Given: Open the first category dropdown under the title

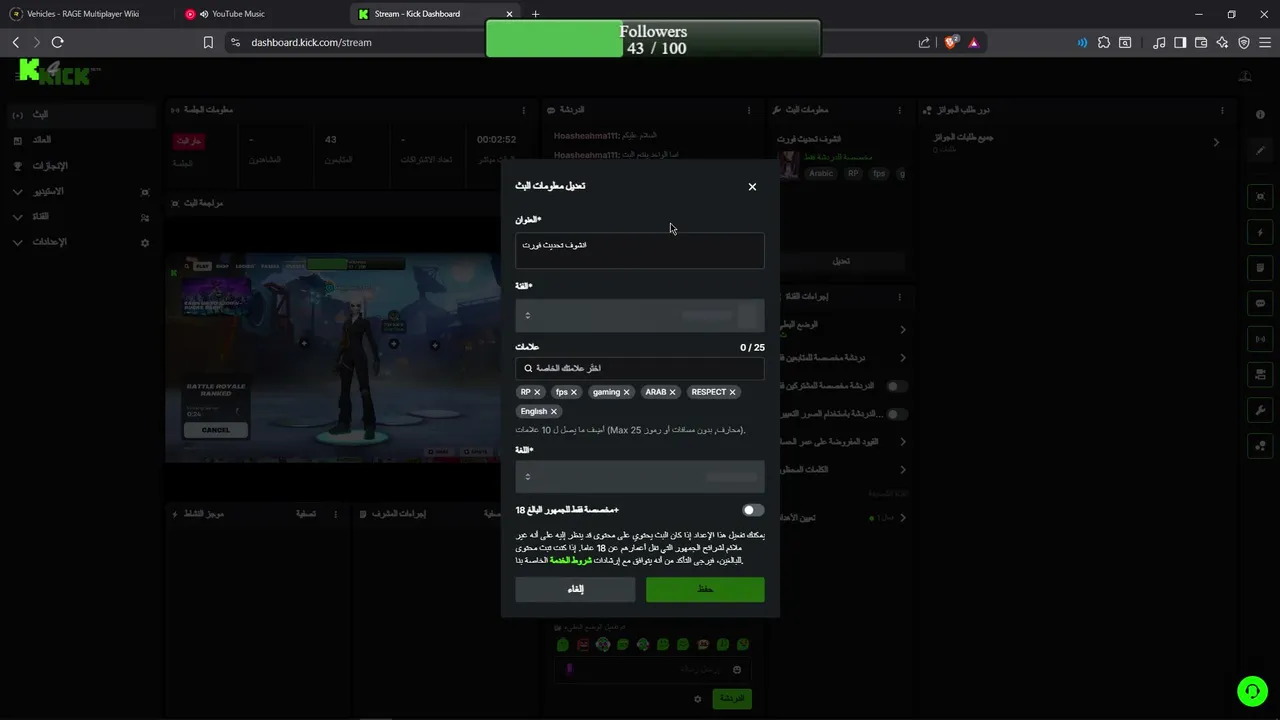Looking at the screenshot, I should coord(640,315).
